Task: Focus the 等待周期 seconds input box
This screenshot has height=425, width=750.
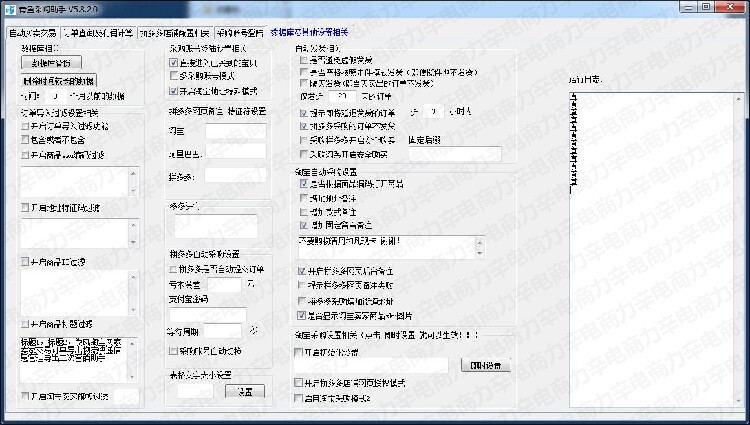Action: pyautogui.click(x=224, y=330)
